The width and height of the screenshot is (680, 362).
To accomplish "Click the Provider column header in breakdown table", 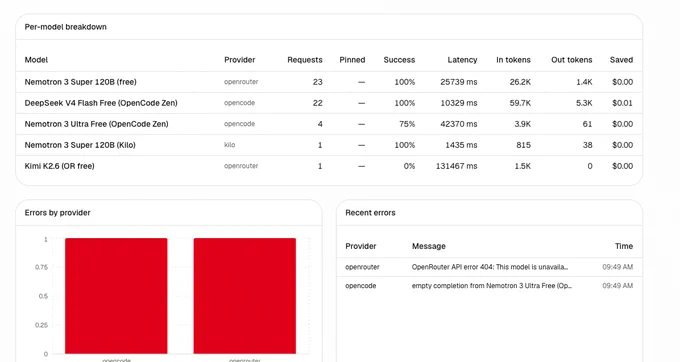I will 239,60.
